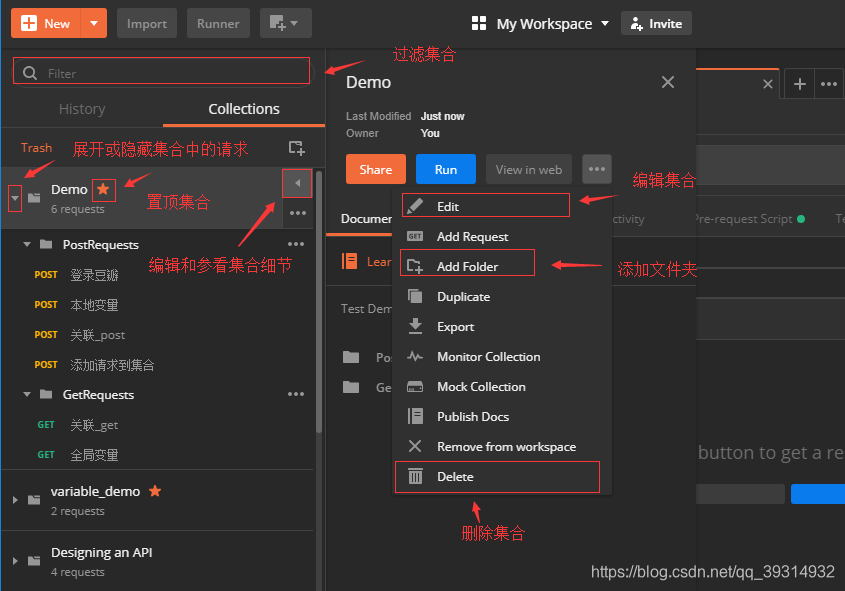Click View in web

coord(529,169)
